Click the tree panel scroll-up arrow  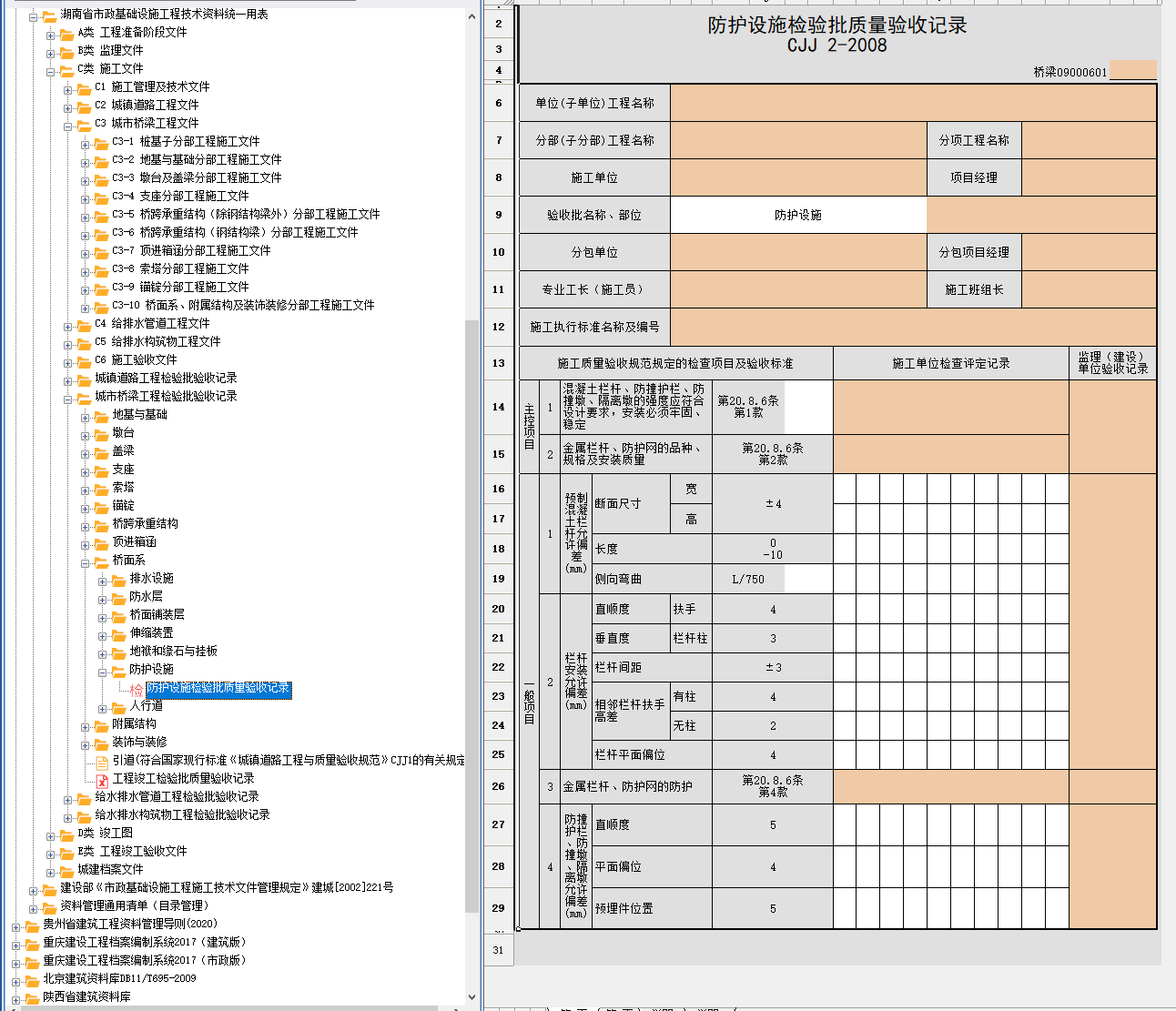(x=471, y=16)
